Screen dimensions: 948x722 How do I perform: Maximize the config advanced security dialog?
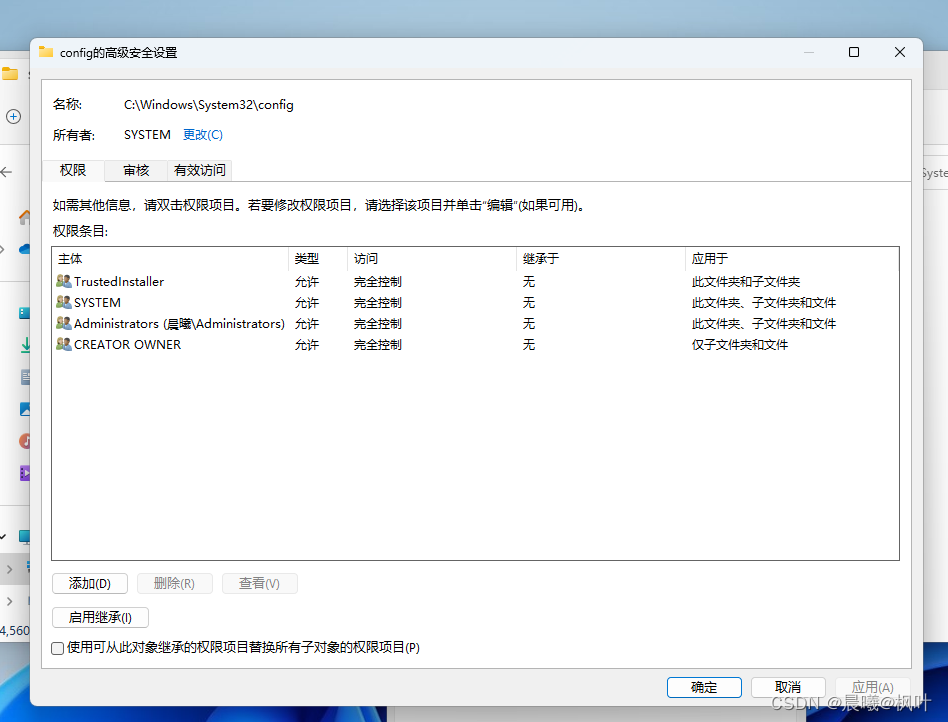[854, 52]
